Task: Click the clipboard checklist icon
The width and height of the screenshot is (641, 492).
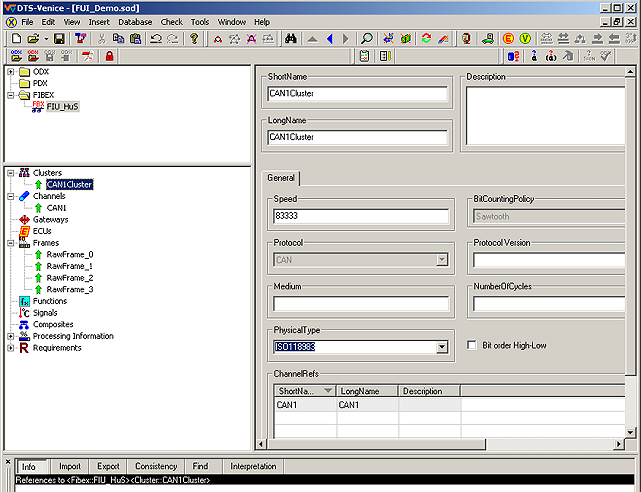Action: [x=364, y=56]
